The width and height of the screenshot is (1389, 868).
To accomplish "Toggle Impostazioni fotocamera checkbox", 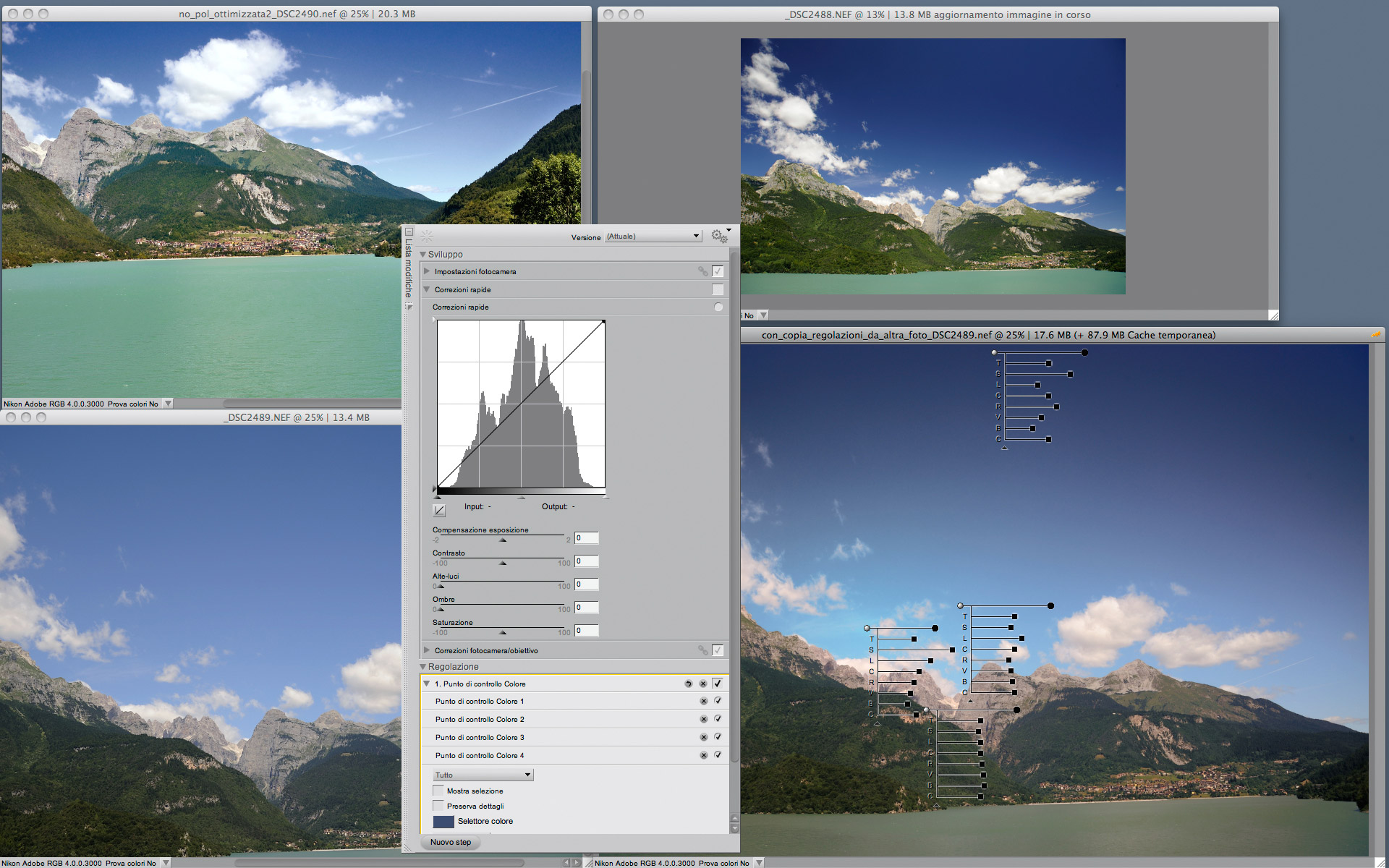I will coord(718,271).
